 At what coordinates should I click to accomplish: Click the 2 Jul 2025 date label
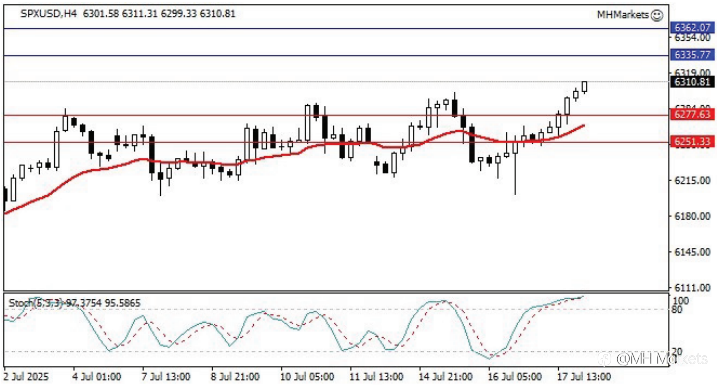pos(27,377)
